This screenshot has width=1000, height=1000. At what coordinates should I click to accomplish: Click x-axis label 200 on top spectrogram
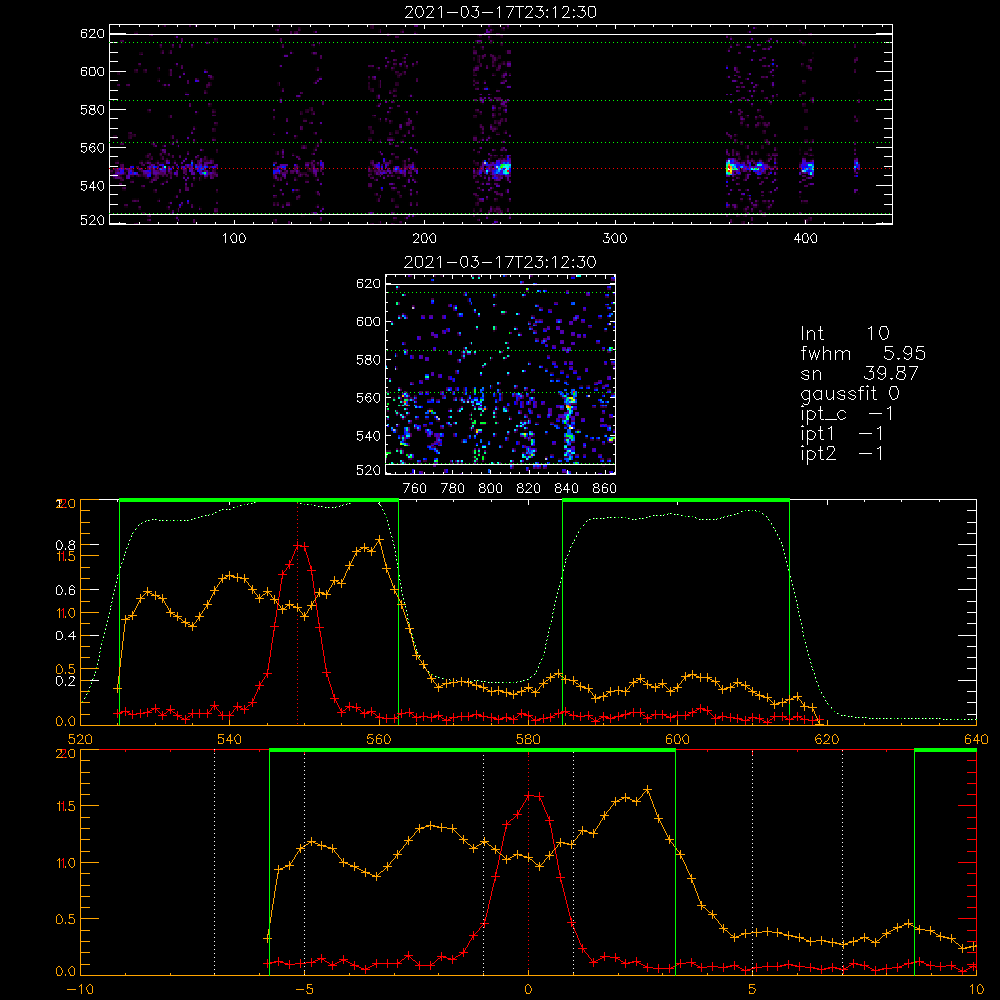[424, 239]
